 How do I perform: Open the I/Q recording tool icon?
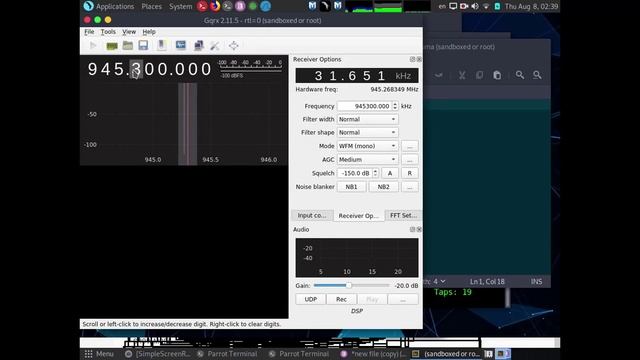tap(162, 45)
